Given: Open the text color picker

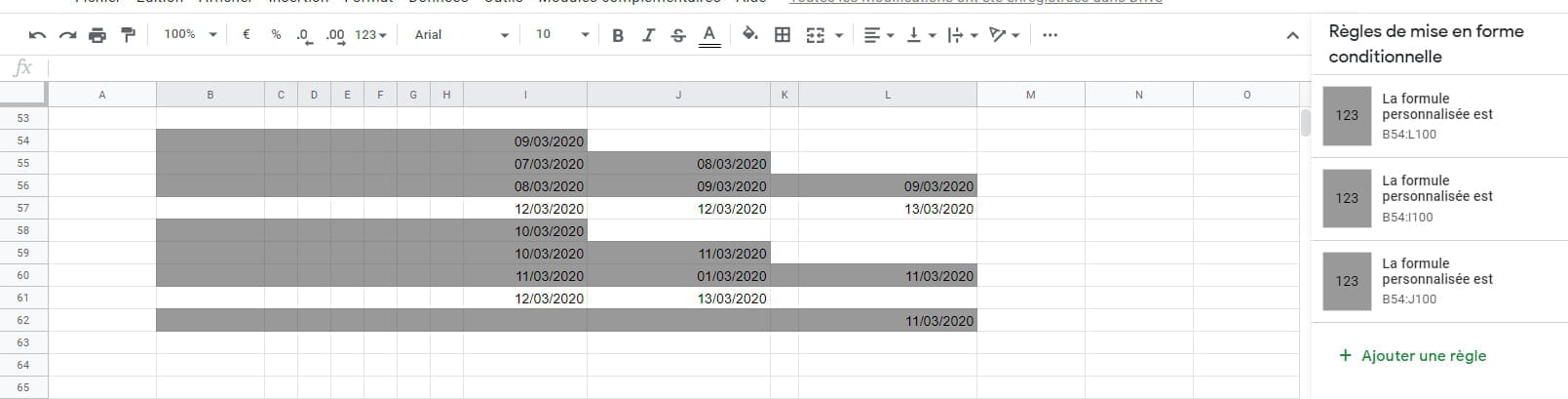Looking at the screenshot, I should point(709,35).
